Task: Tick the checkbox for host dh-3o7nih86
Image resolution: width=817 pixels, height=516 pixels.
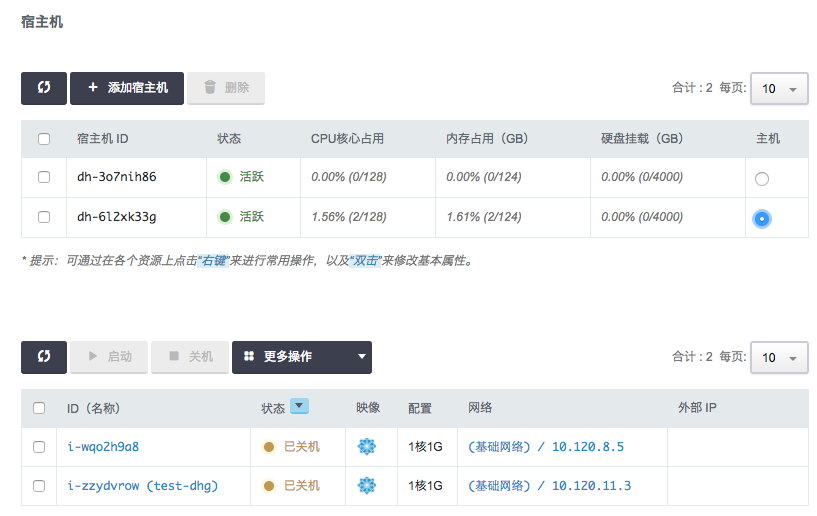Action: (x=44, y=177)
